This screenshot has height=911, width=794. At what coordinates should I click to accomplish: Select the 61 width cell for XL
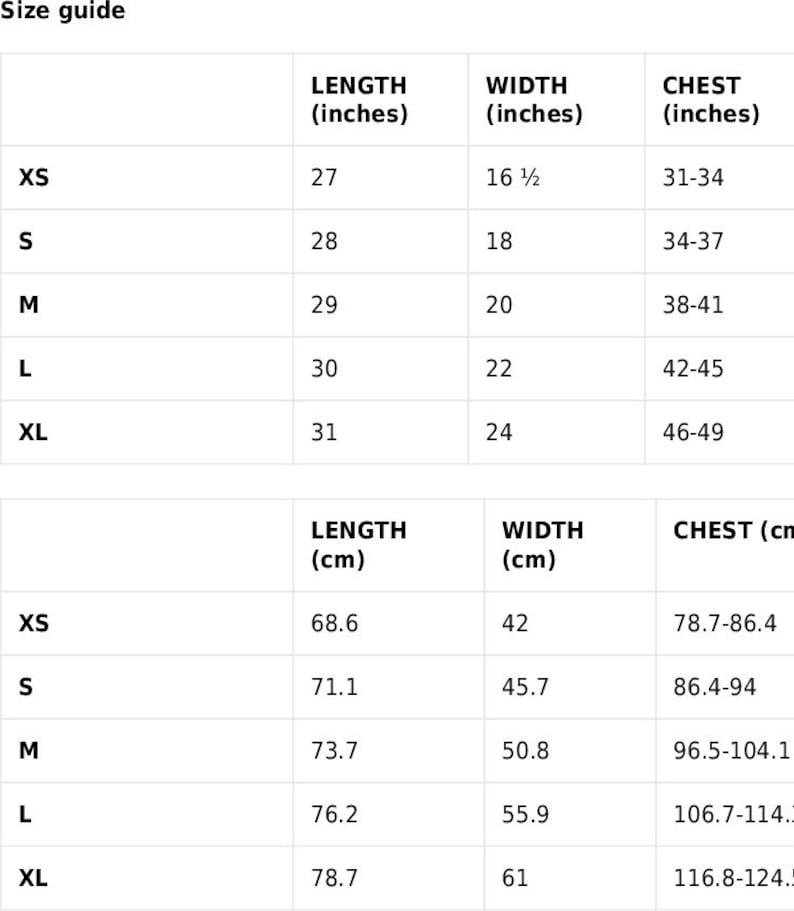[515, 878]
